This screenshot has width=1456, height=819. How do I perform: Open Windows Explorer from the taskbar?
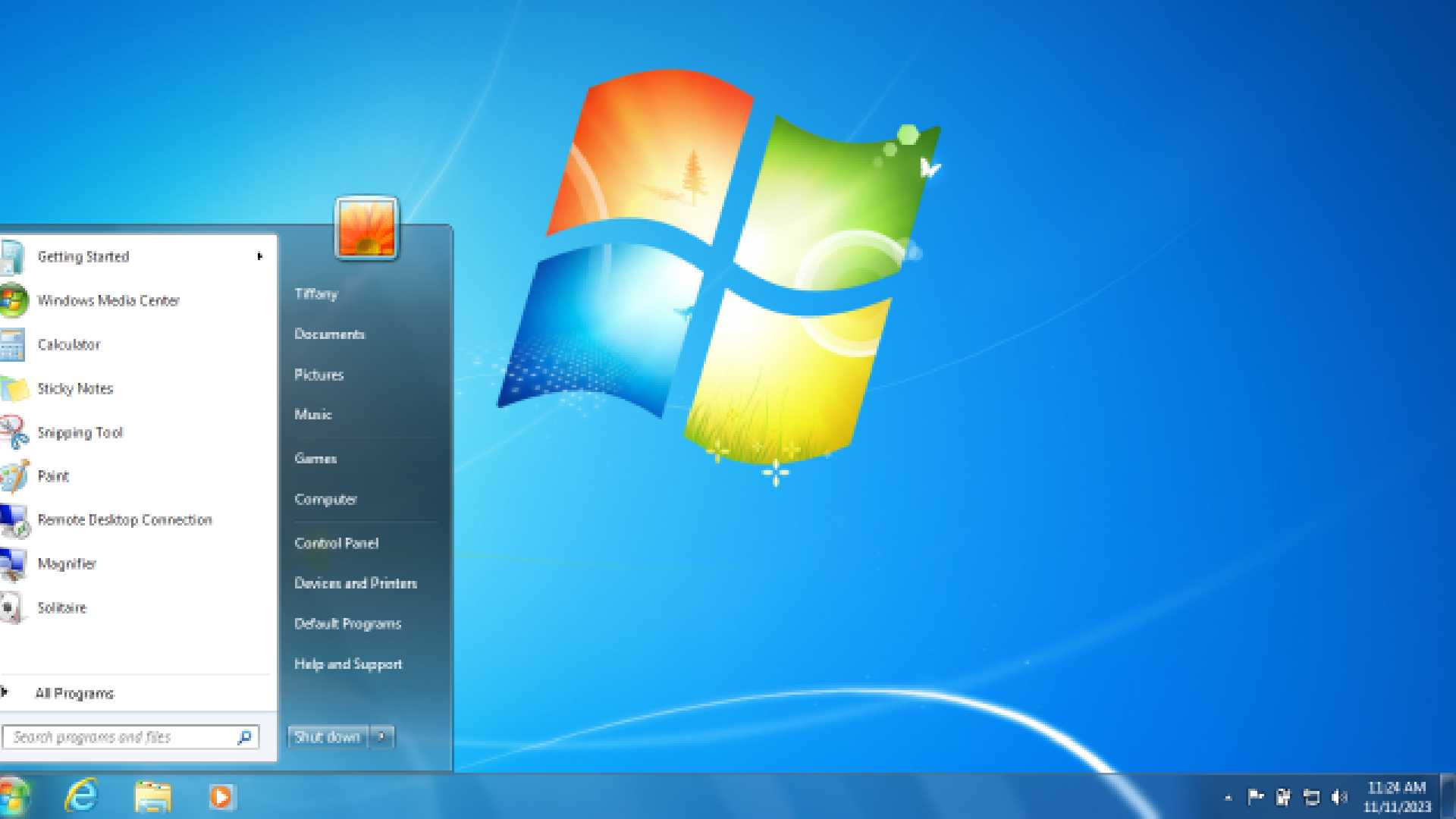click(x=152, y=796)
